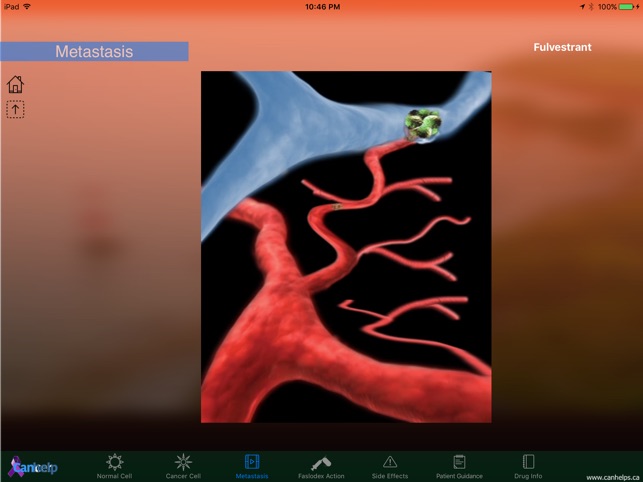The height and width of the screenshot is (482, 643).
Task: Tap the green tumor cell cluster
Action: (423, 124)
